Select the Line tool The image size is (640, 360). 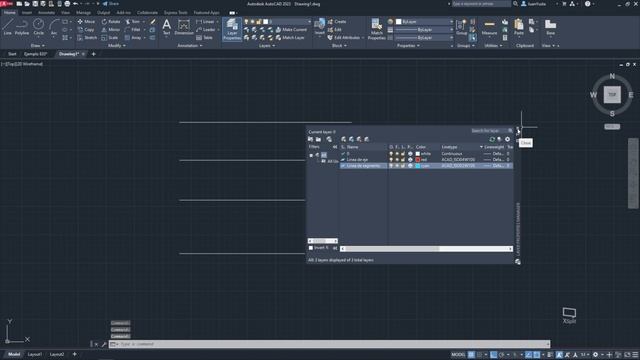(x=7, y=27)
